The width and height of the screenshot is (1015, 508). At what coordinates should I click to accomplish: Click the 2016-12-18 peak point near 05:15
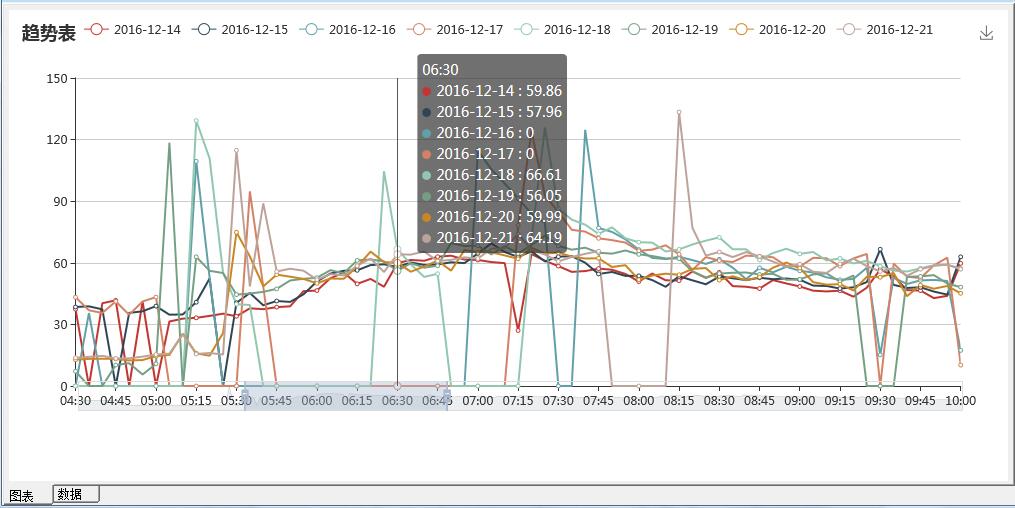point(196,120)
